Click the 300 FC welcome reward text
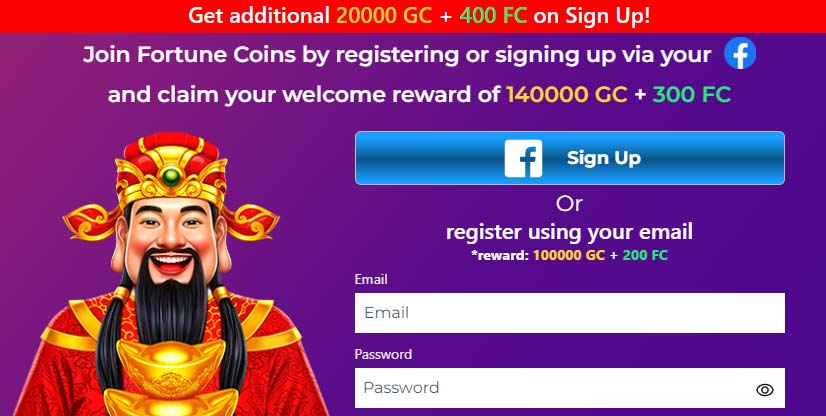The image size is (826, 416). [692, 95]
